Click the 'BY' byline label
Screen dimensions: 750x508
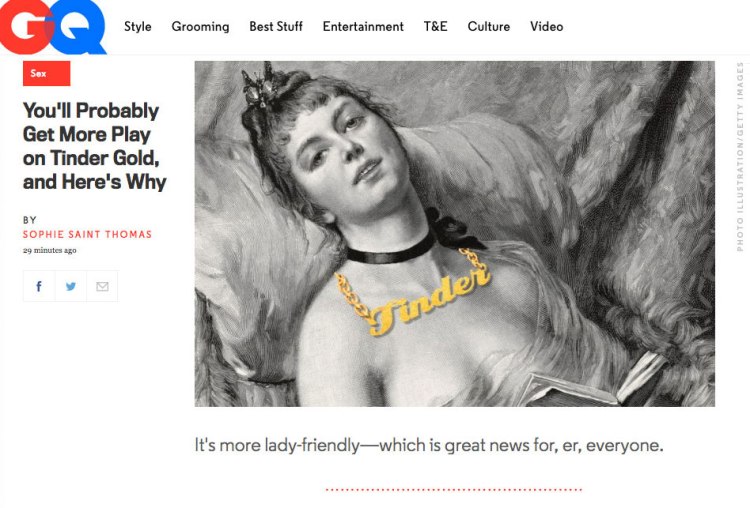(30, 220)
